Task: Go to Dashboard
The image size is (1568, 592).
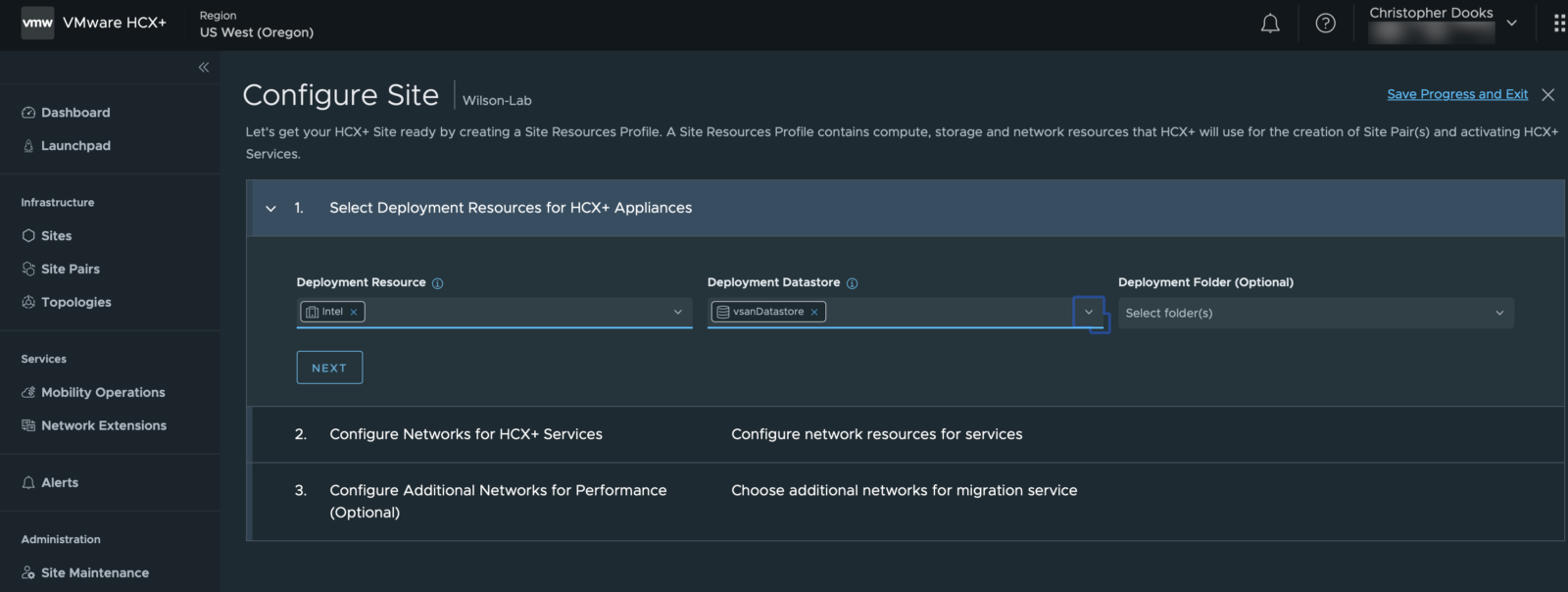Action: point(75,113)
